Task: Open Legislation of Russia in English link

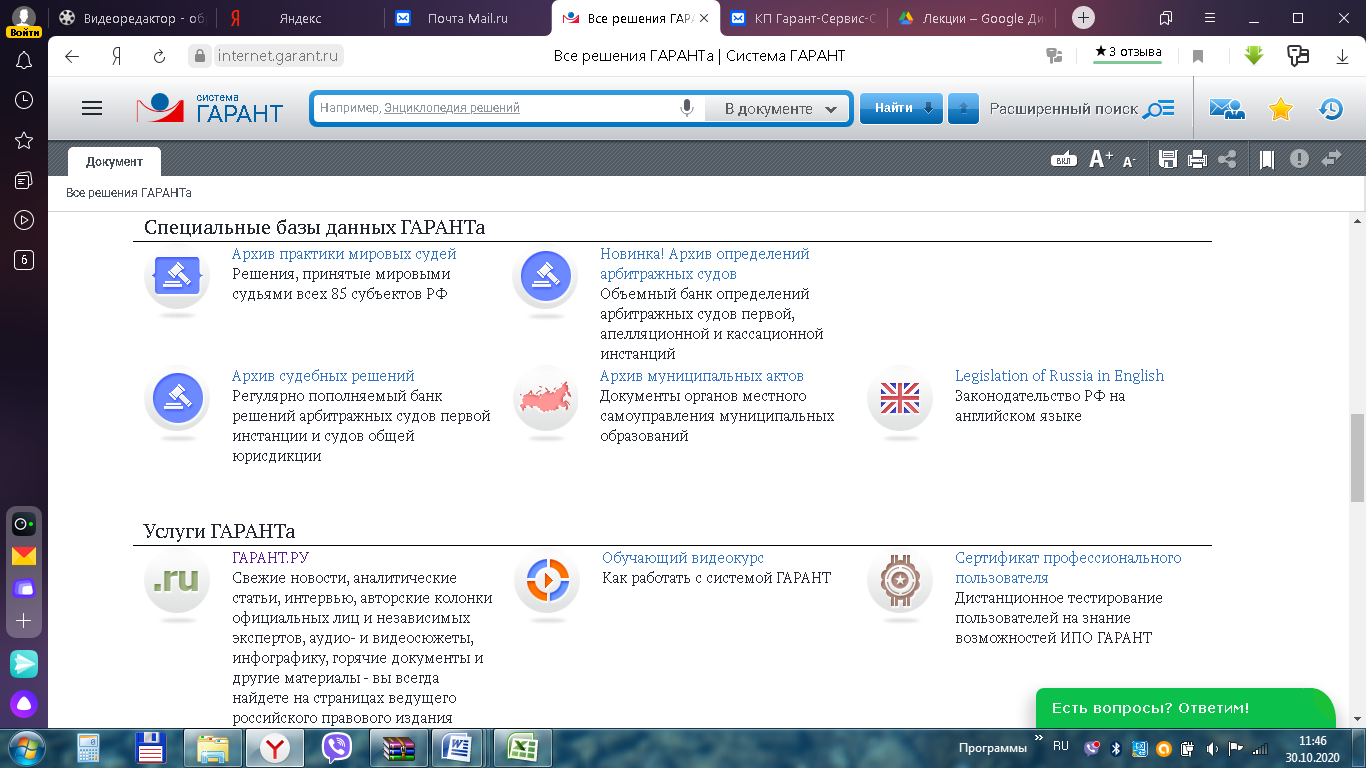Action: click(1059, 376)
